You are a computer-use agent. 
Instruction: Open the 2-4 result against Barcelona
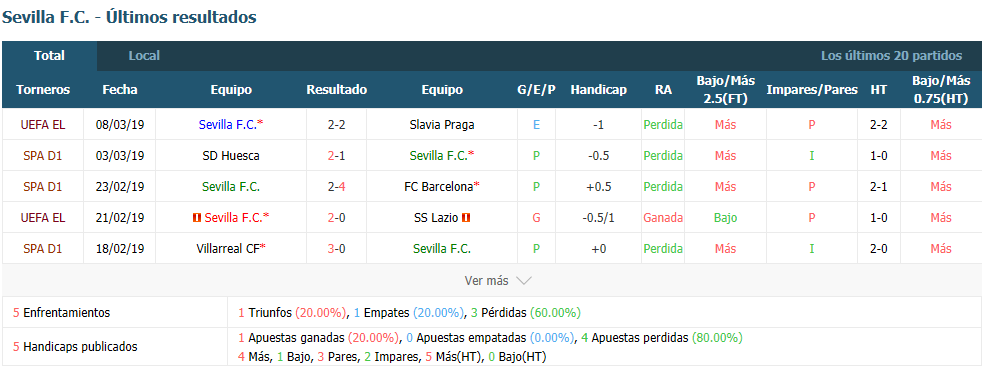coord(336,186)
